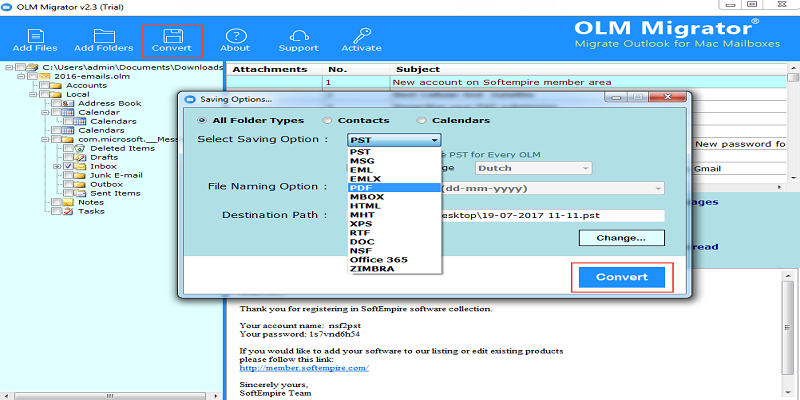This screenshot has height=400, width=800.
Task: Click the drive icon beside C:\Users\admin path
Action: (33, 67)
